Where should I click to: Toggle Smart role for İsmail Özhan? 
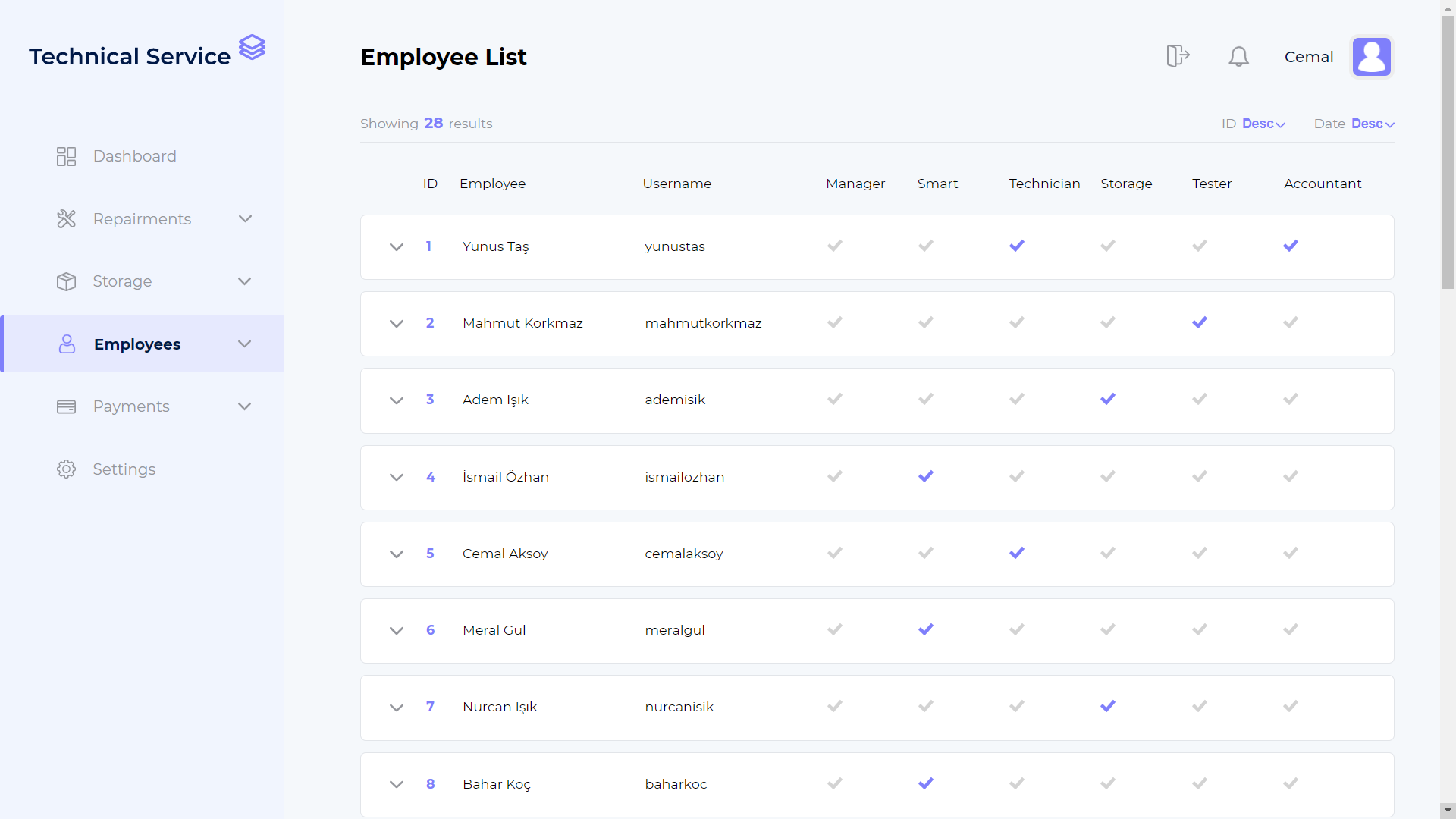(926, 476)
